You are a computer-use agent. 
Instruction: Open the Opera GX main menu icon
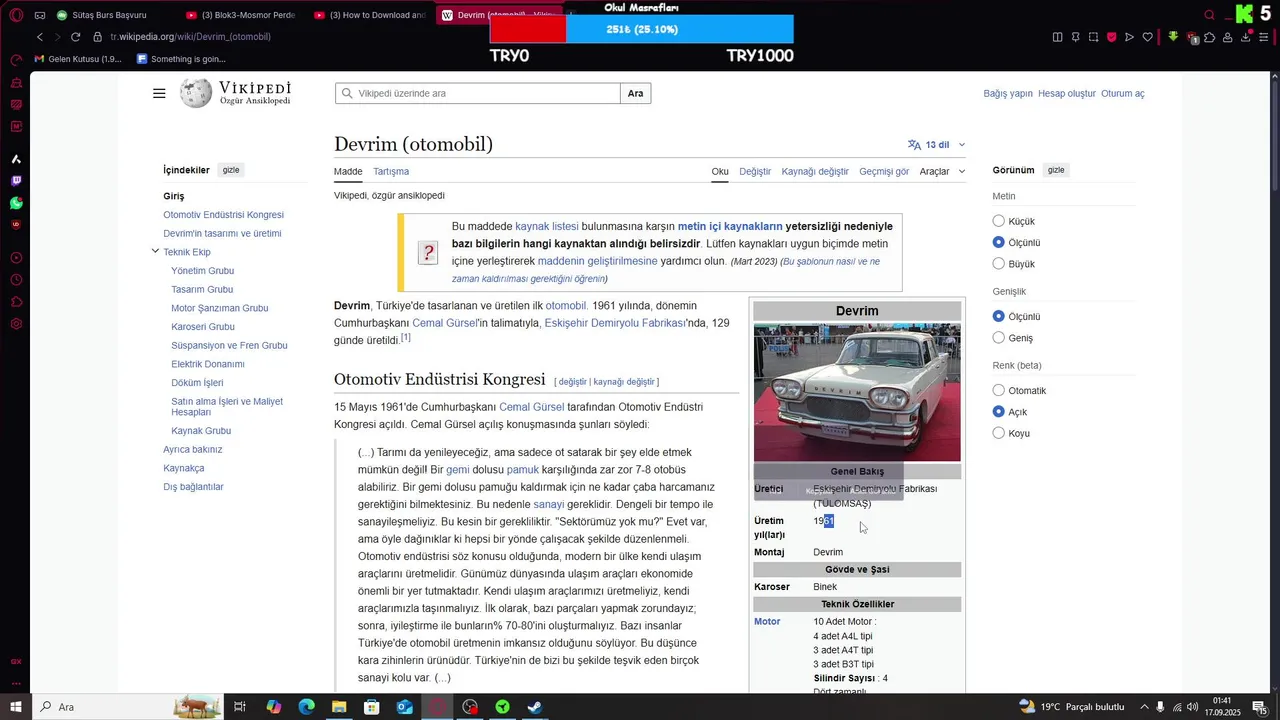click(x=16, y=15)
